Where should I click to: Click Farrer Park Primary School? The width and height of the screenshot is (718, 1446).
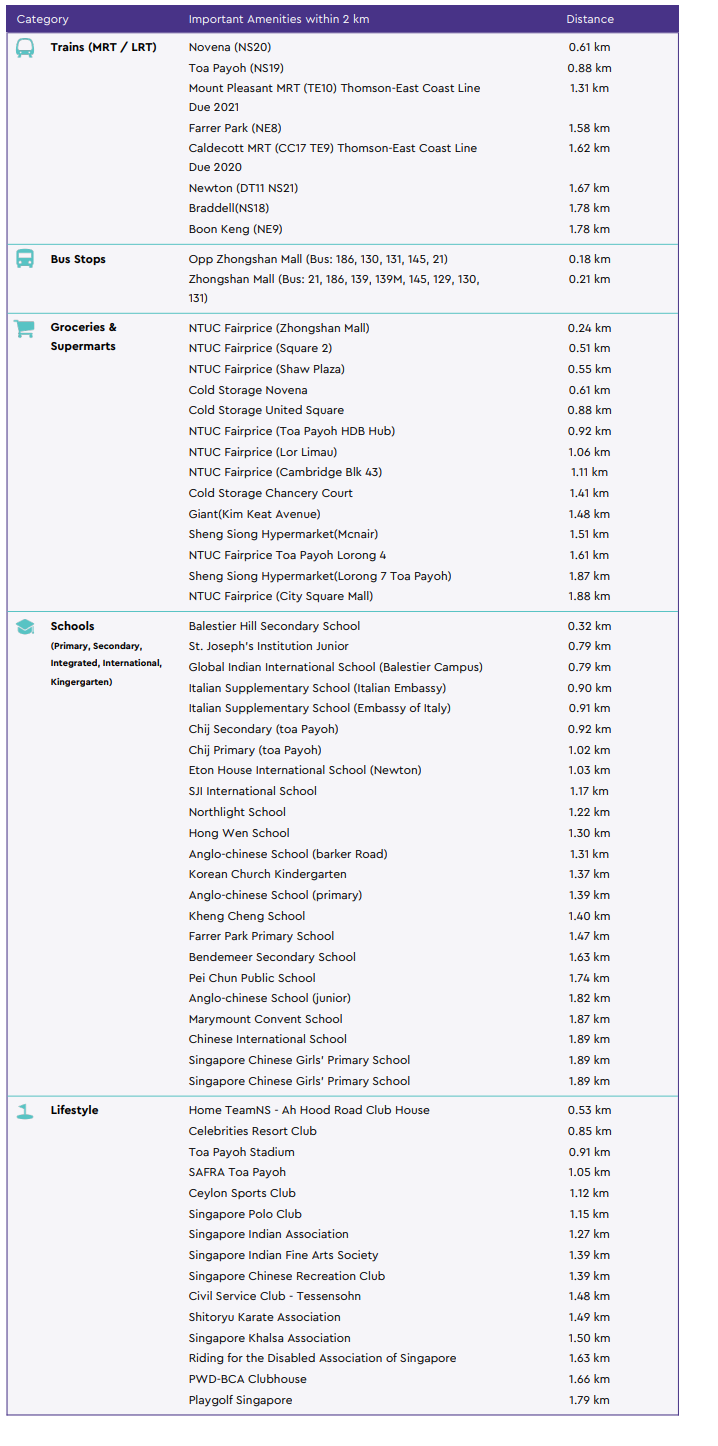click(x=262, y=936)
